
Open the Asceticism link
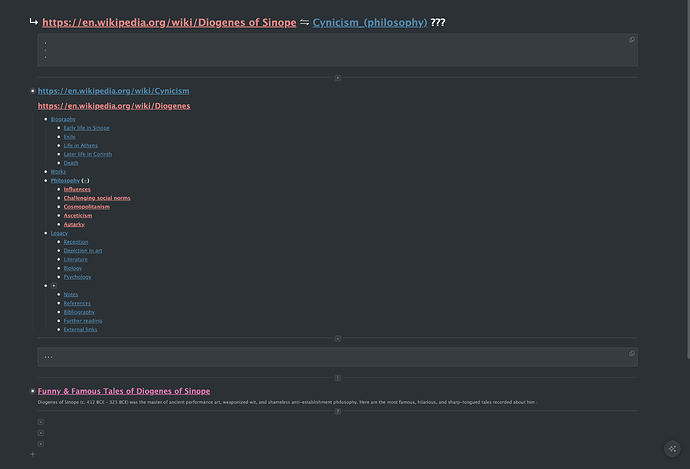[78, 216]
